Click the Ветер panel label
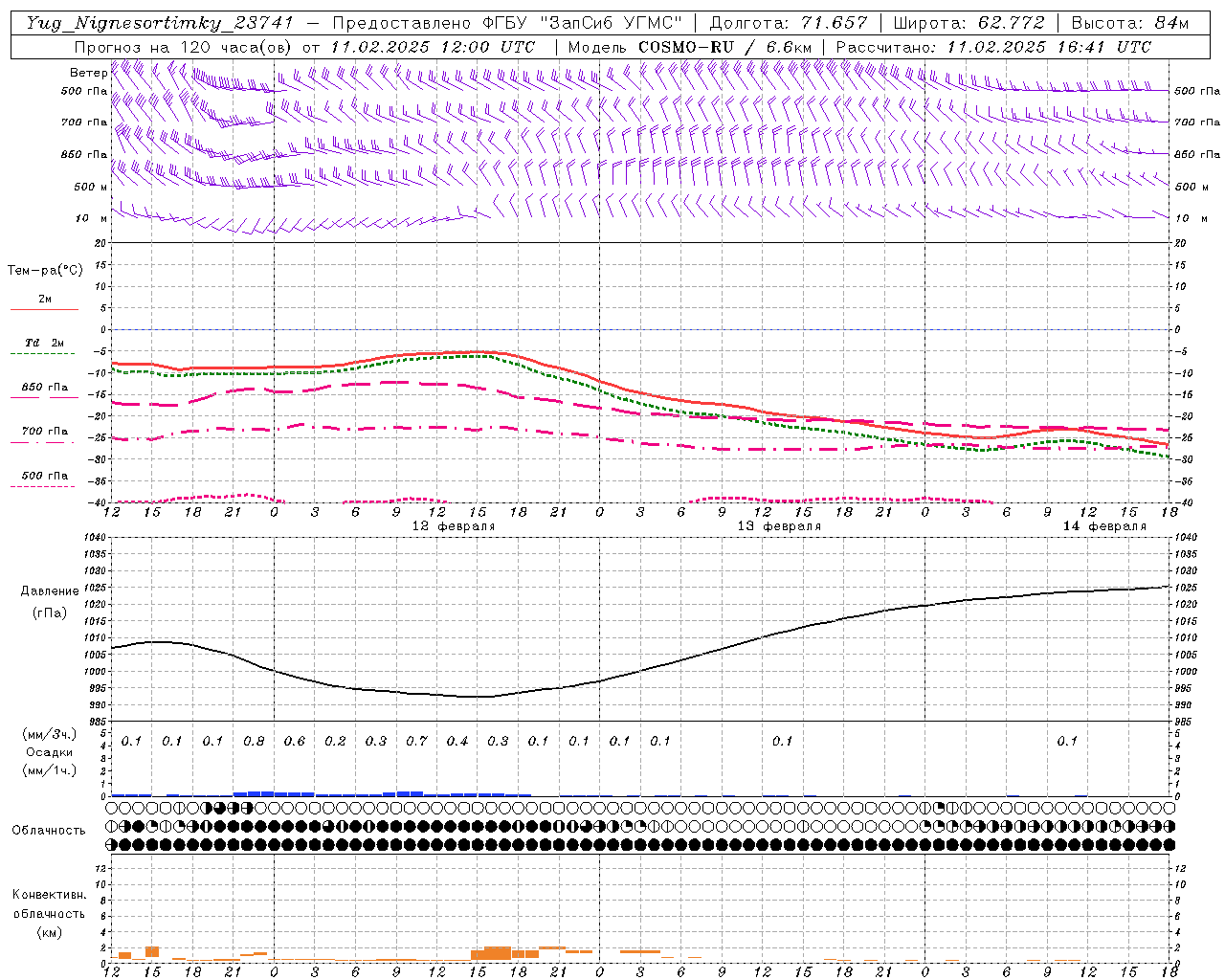Screen dimensions: 1225x980 88,73
